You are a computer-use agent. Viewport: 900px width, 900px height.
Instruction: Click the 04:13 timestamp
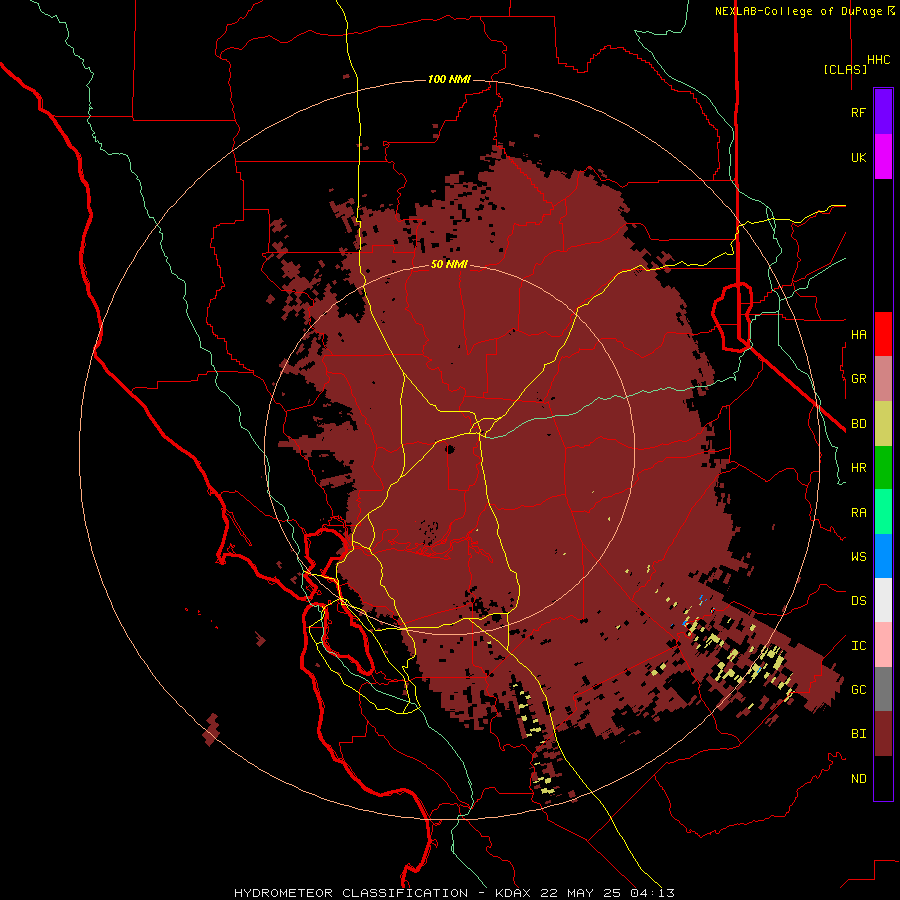pos(651,893)
